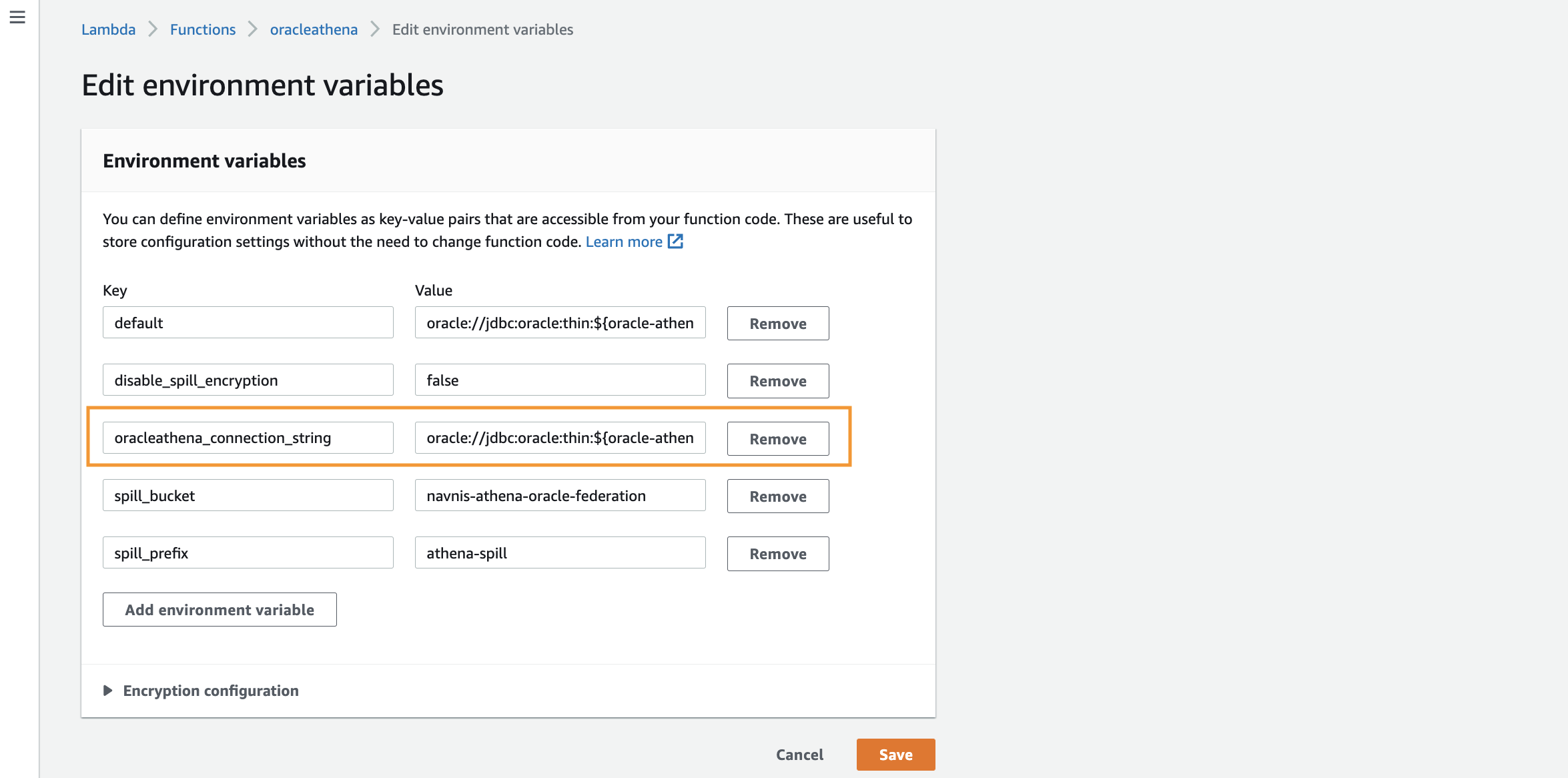1568x778 pixels.
Task: Click external link icon beside Learn more
Action: click(675, 242)
